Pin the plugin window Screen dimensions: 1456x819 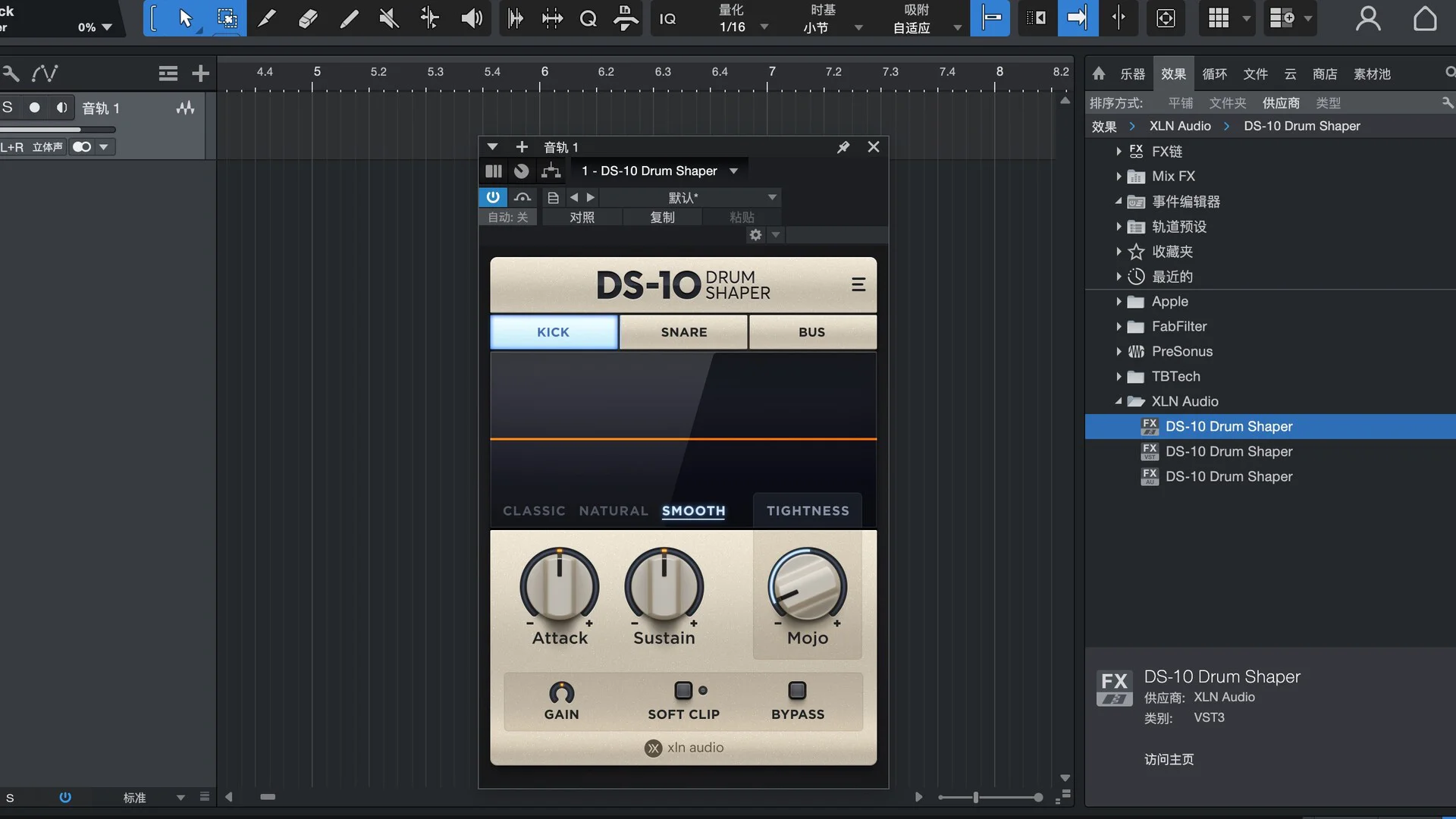point(843,147)
